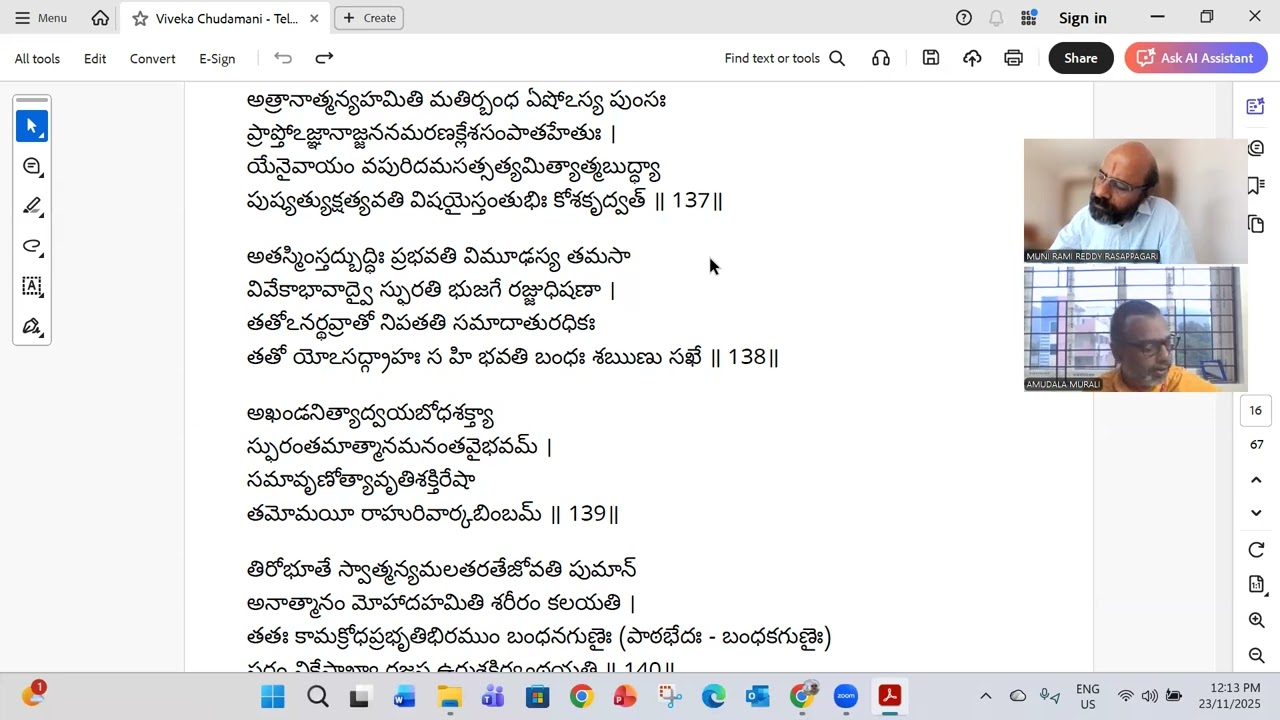The height and width of the screenshot is (720, 1280).
Task: Click the current page number 16
Action: click(1256, 410)
